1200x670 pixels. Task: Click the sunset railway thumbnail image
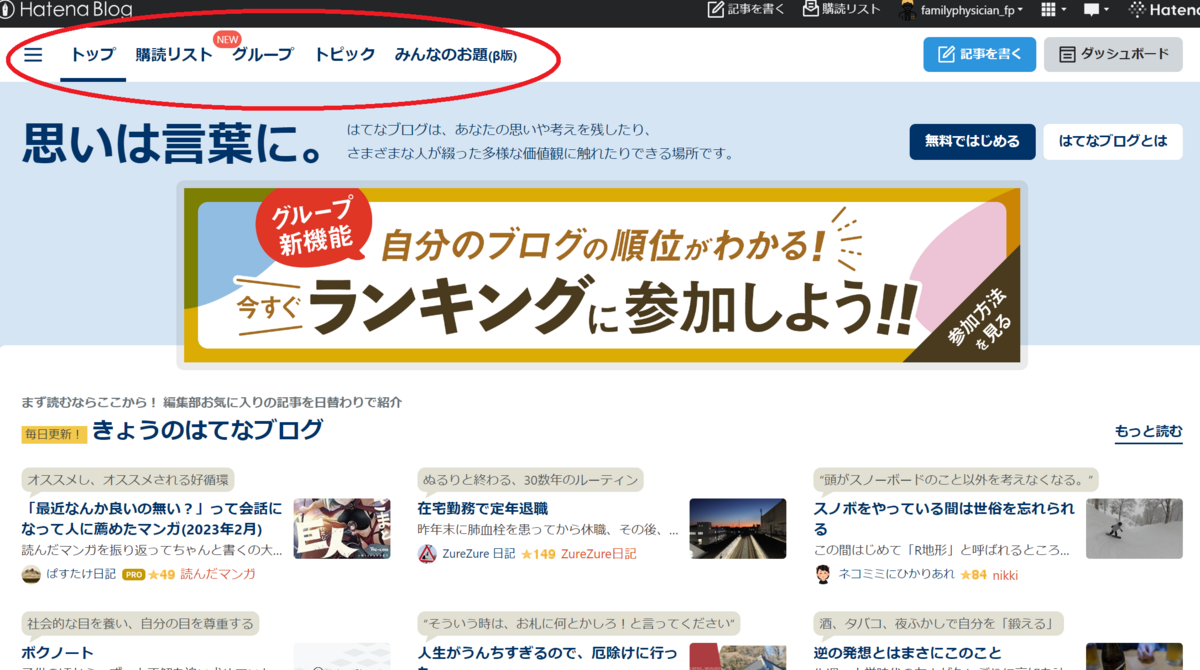click(738, 528)
